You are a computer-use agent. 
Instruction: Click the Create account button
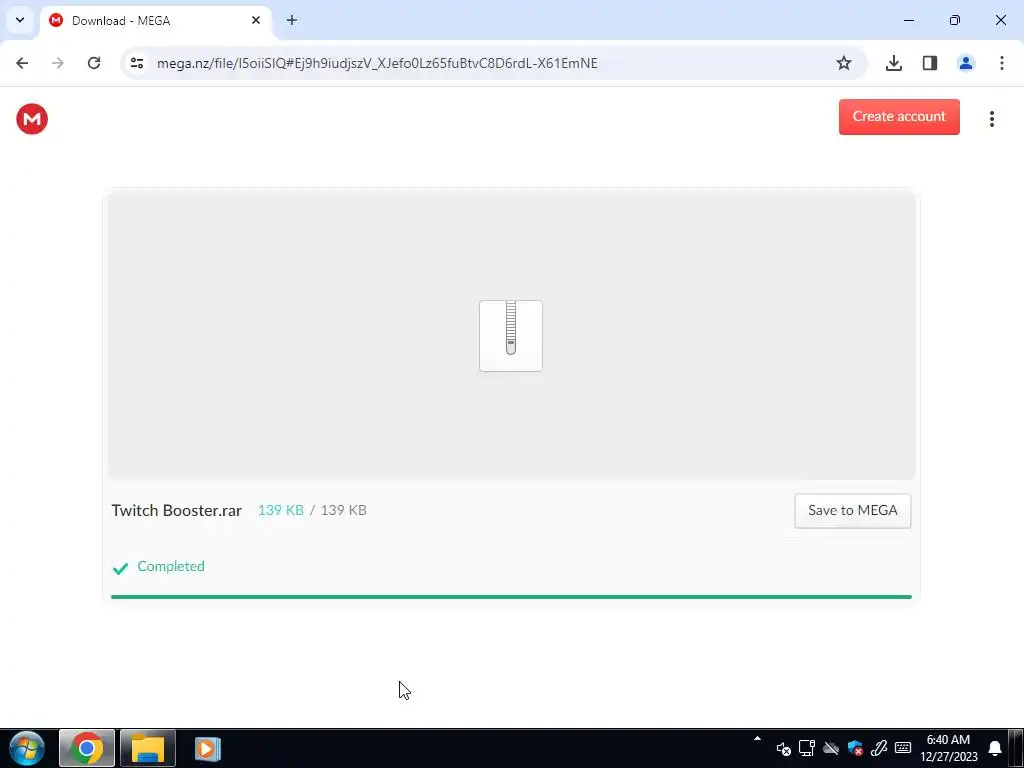[x=899, y=117]
